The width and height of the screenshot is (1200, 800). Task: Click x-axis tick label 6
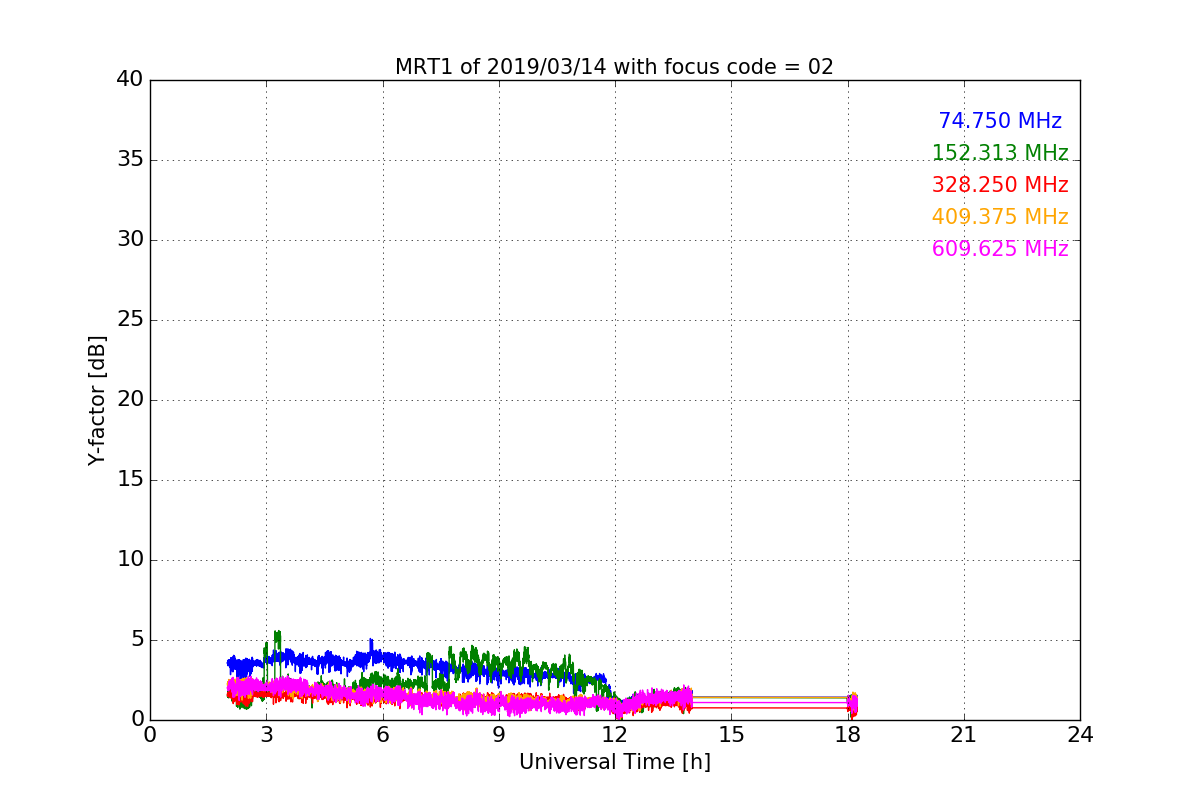[382, 735]
